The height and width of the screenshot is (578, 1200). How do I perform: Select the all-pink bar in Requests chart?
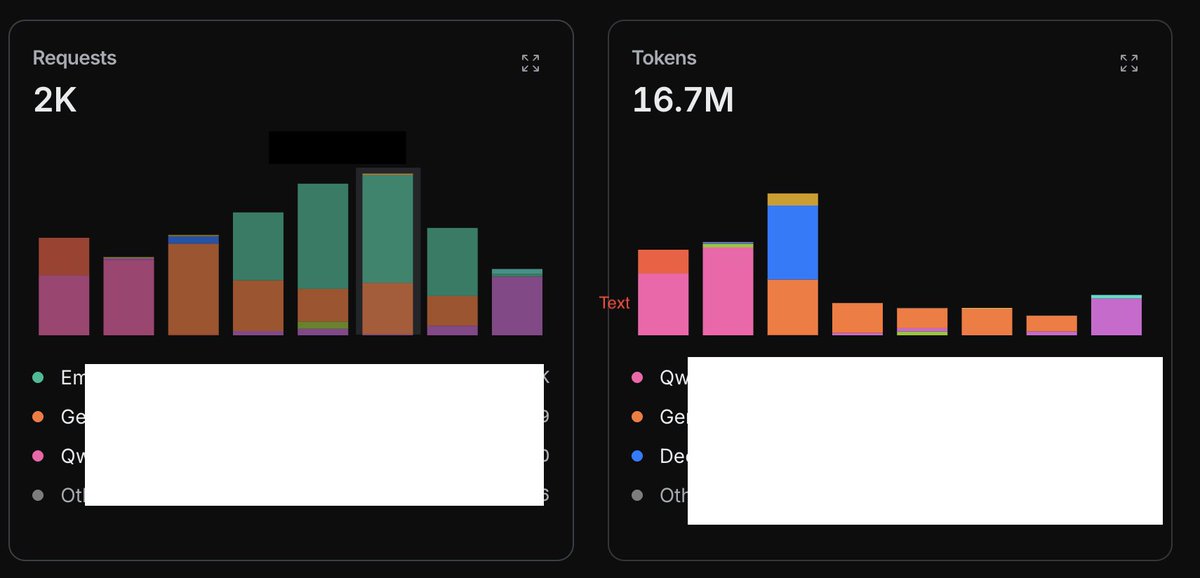coord(129,296)
